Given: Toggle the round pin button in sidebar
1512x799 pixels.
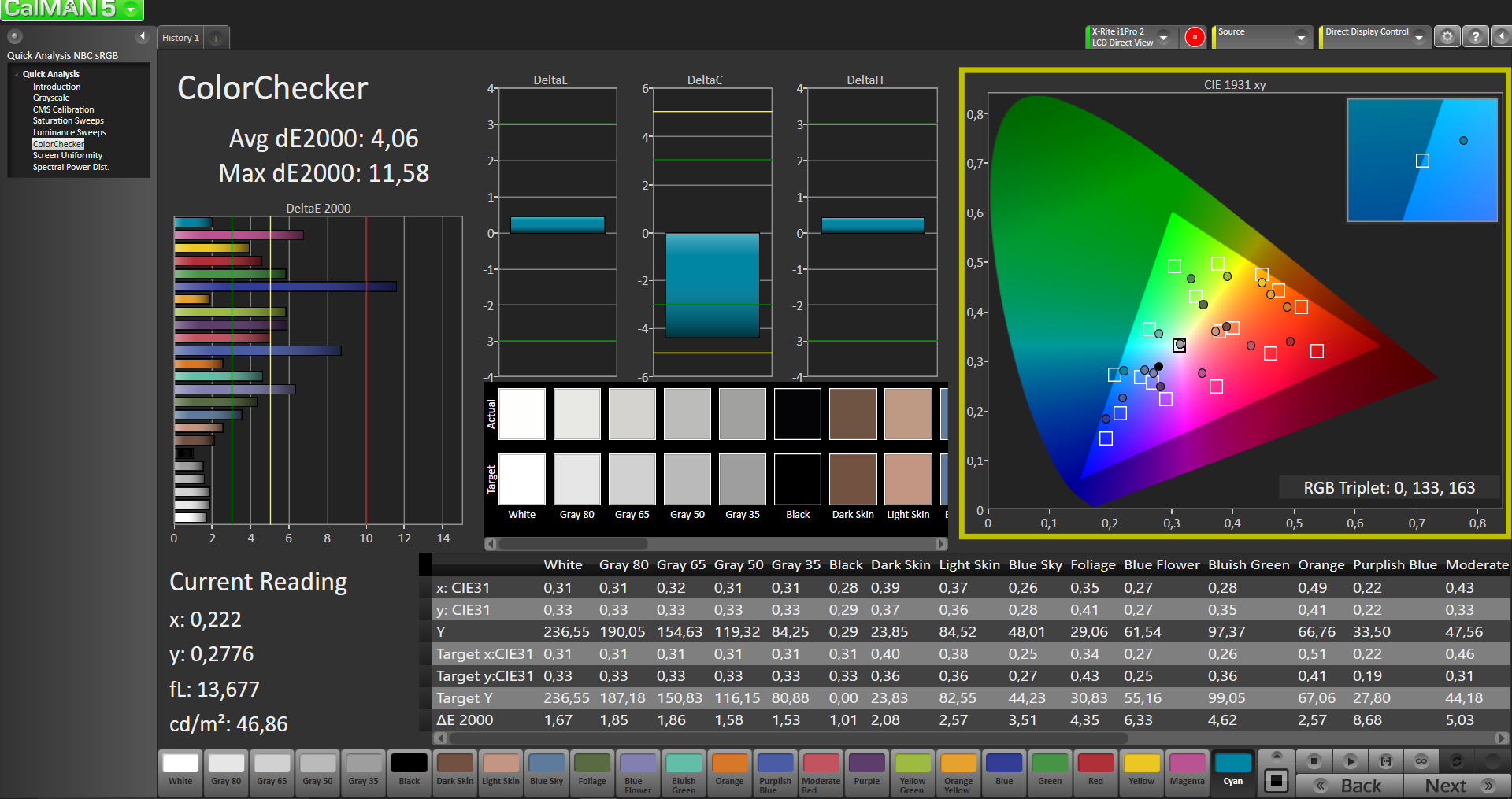Looking at the screenshot, I should click(x=14, y=36).
